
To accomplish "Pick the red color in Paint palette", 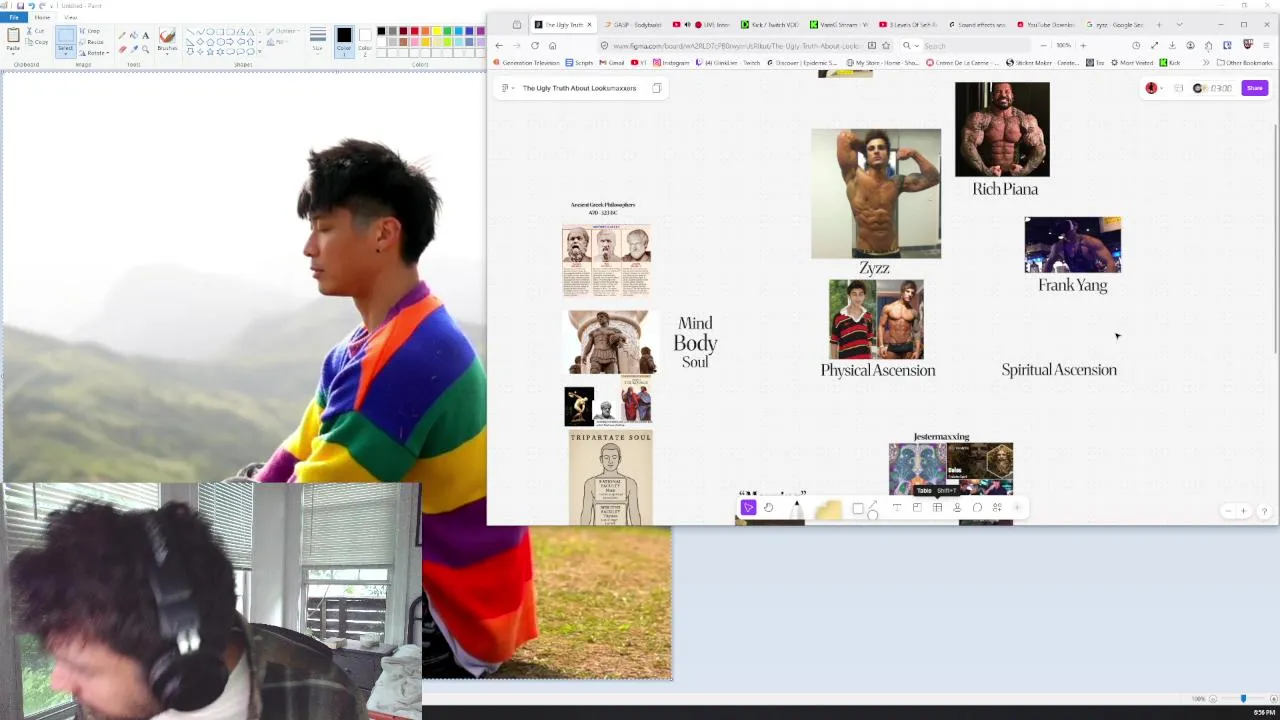I will pyautogui.click(x=414, y=31).
